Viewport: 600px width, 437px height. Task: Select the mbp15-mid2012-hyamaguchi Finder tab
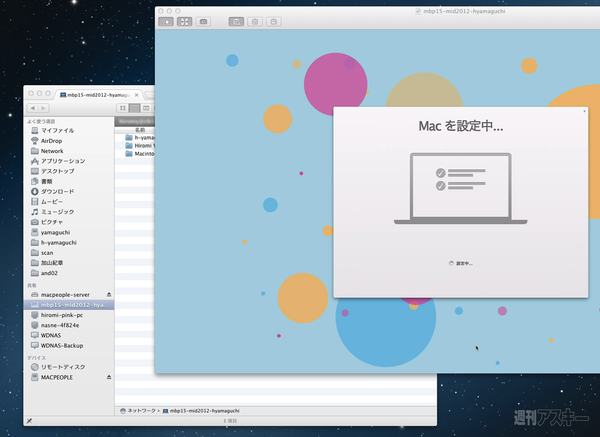click(x=99, y=95)
